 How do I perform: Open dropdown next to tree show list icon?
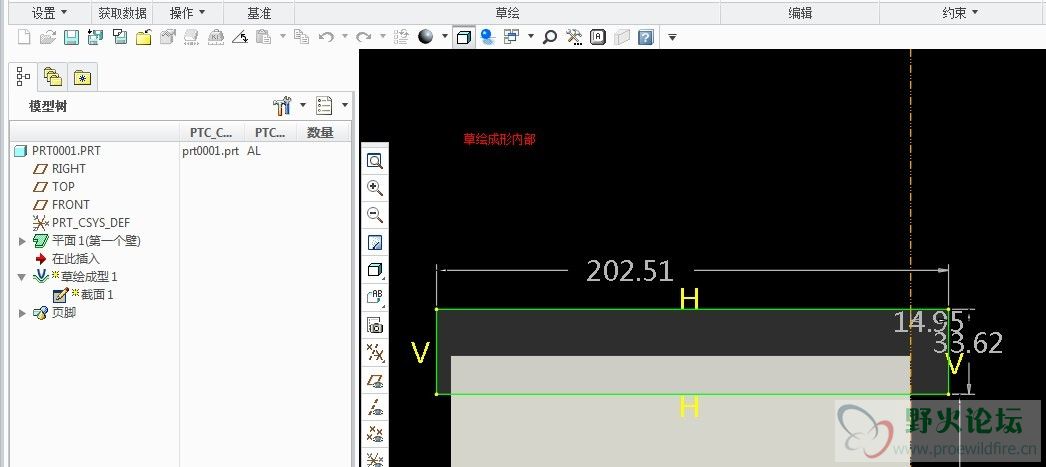[345, 105]
